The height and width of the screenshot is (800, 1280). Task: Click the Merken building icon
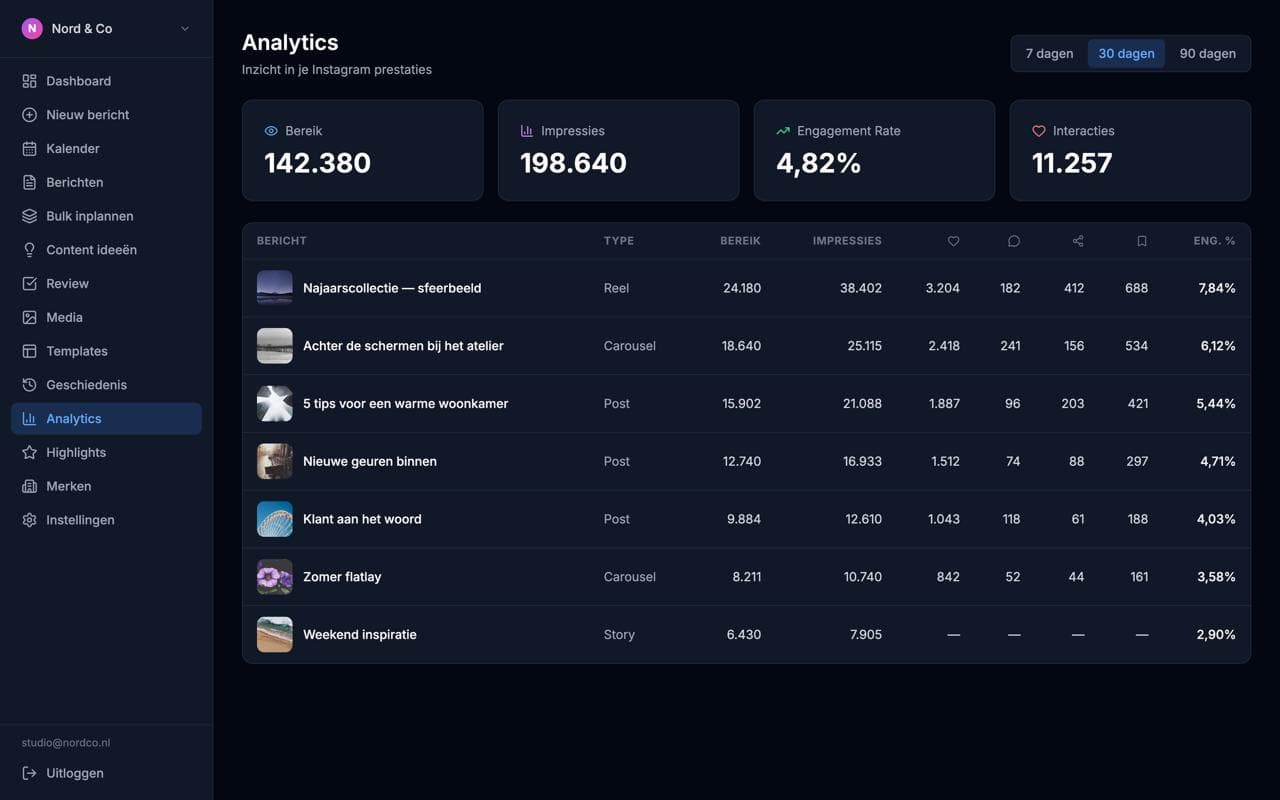pyautogui.click(x=29, y=486)
